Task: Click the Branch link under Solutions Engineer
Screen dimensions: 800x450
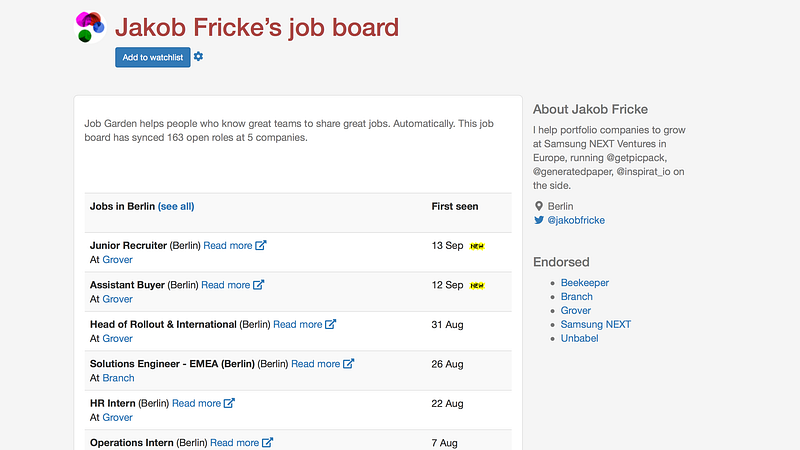Action: tap(118, 378)
